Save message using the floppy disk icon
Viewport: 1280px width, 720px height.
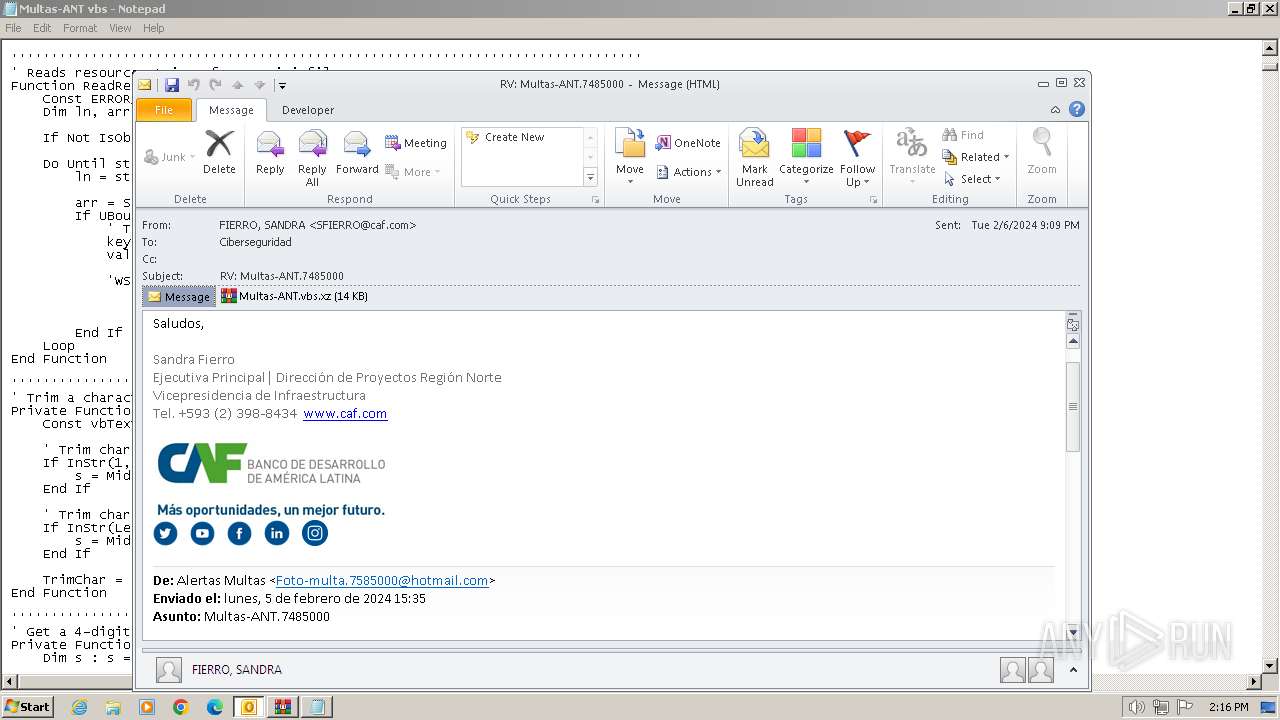172,85
